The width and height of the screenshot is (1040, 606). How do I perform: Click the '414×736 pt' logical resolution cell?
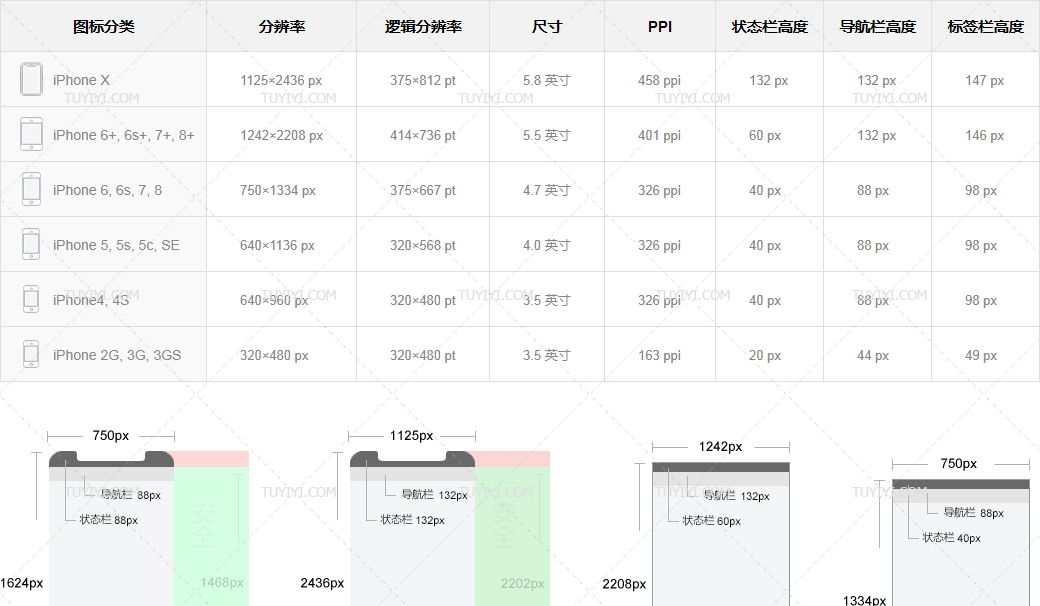[423, 135]
